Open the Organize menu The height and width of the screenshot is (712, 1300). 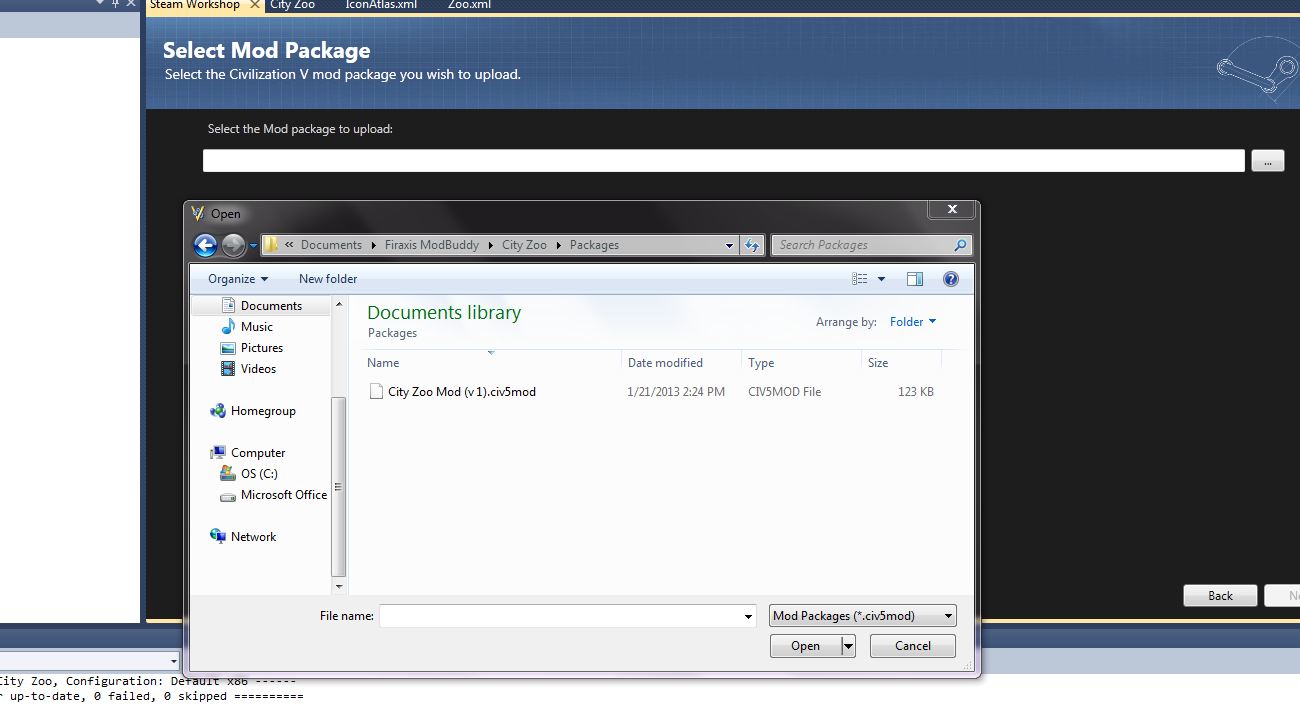point(238,279)
